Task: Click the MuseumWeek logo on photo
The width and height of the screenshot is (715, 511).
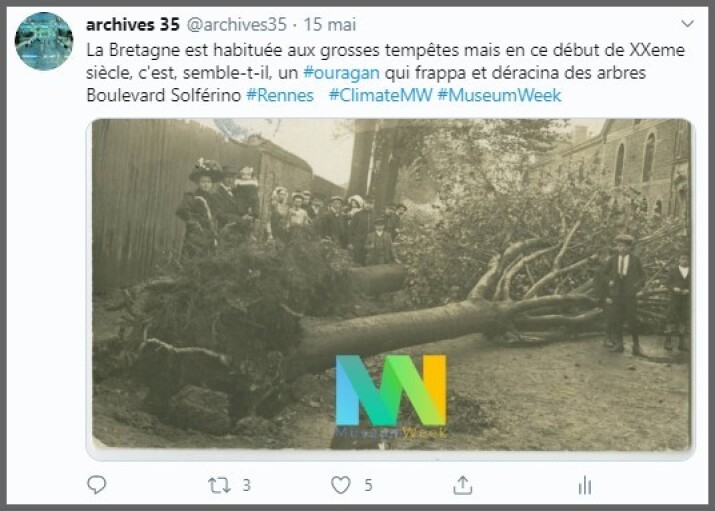Action: (x=391, y=396)
